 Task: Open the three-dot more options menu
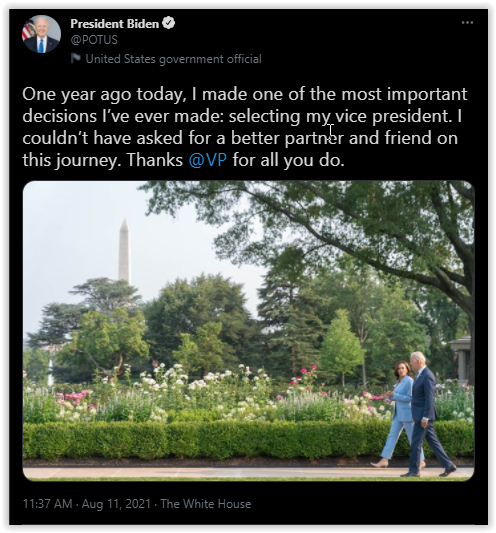(467, 23)
